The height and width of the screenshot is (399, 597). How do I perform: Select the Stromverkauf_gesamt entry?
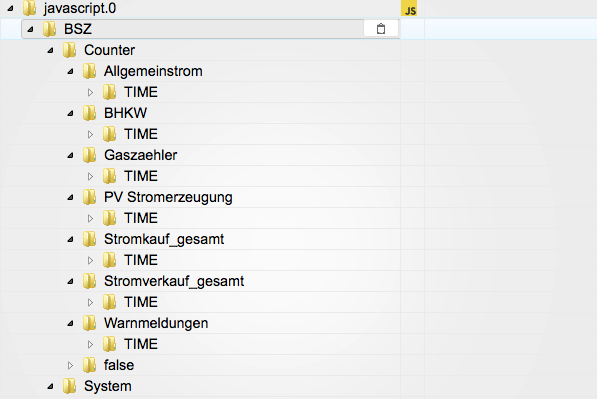pyautogui.click(x=174, y=281)
